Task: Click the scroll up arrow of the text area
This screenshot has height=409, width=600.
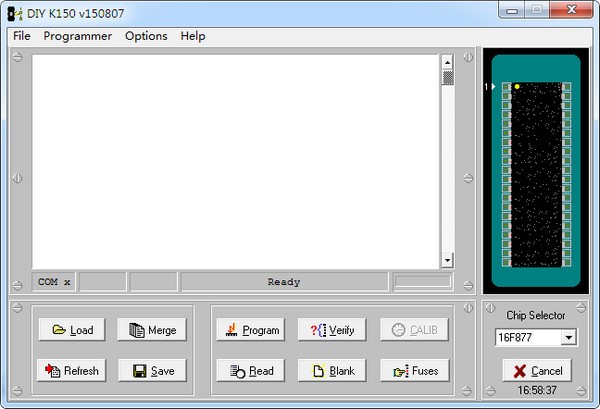Action: (x=448, y=61)
